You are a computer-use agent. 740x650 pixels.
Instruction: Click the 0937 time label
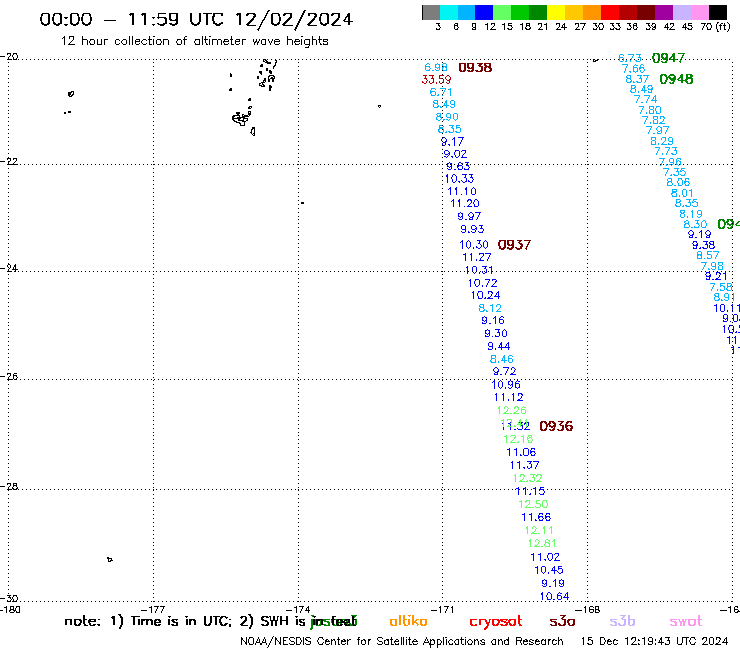tap(514, 245)
